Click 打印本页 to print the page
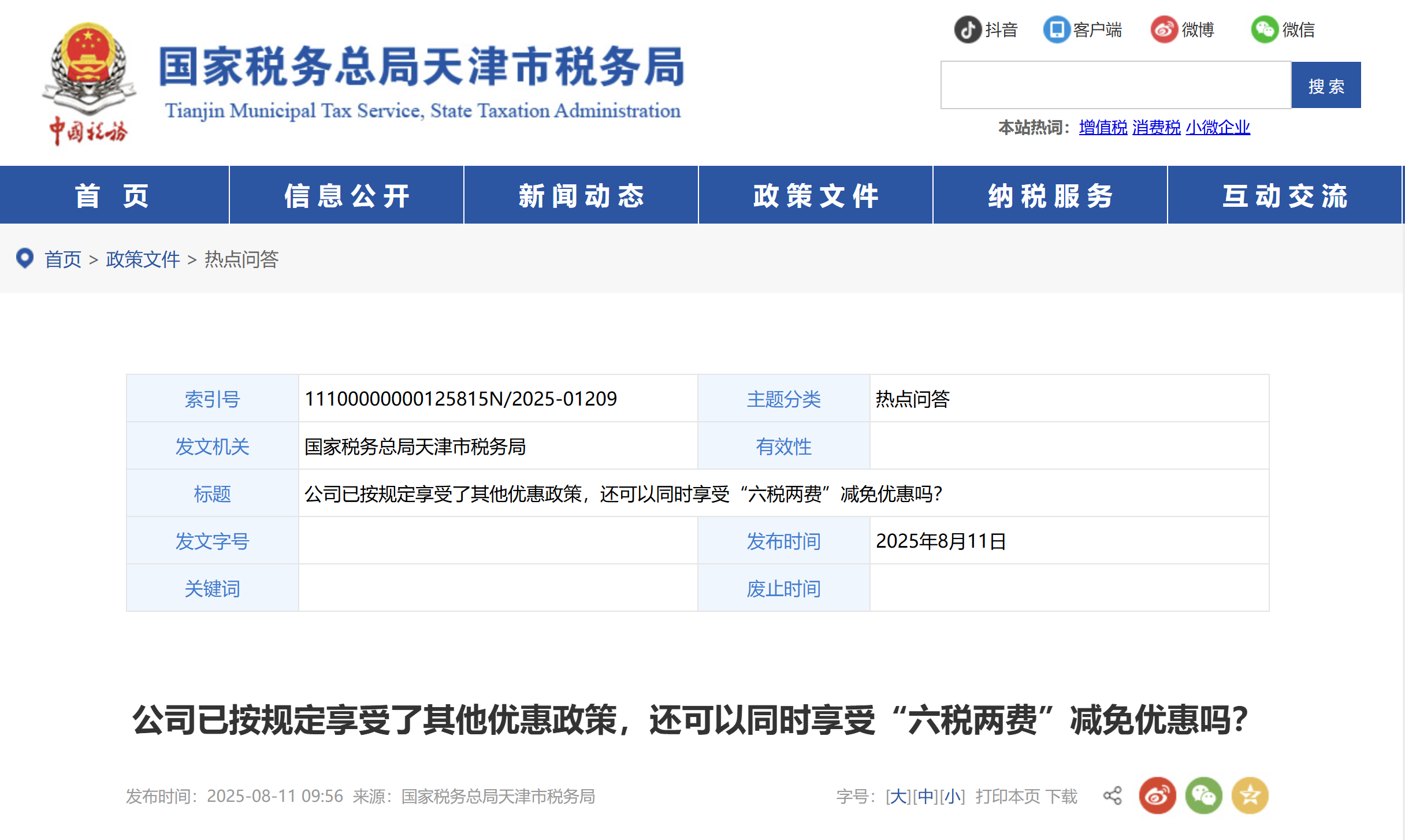Screen dimensions: 1405x840 pos(1008,796)
